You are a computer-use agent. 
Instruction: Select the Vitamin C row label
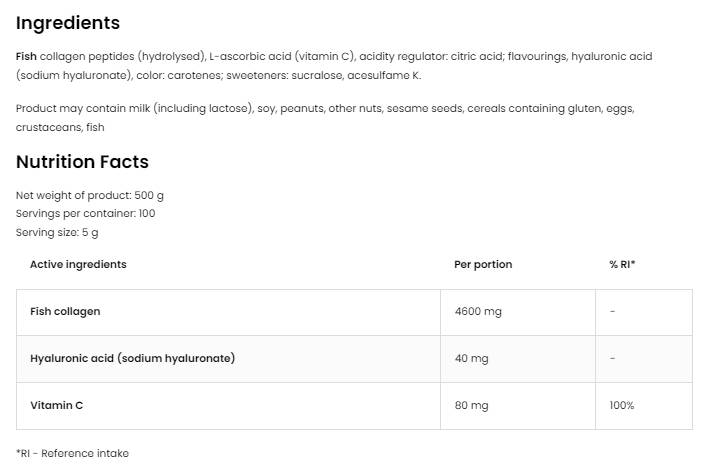coord(55,405)
